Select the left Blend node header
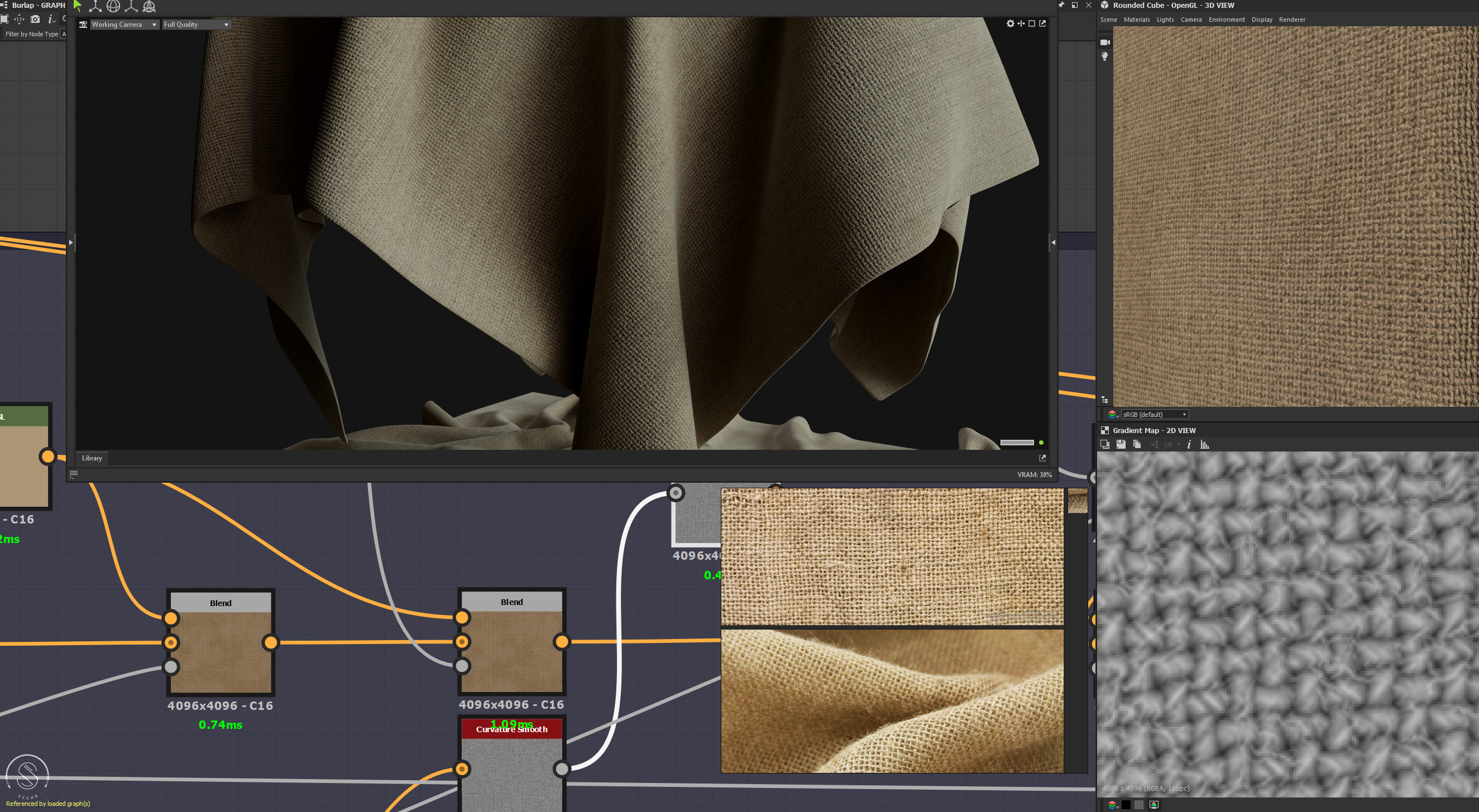The image size is (1479, 812). [x=221, y=603]
